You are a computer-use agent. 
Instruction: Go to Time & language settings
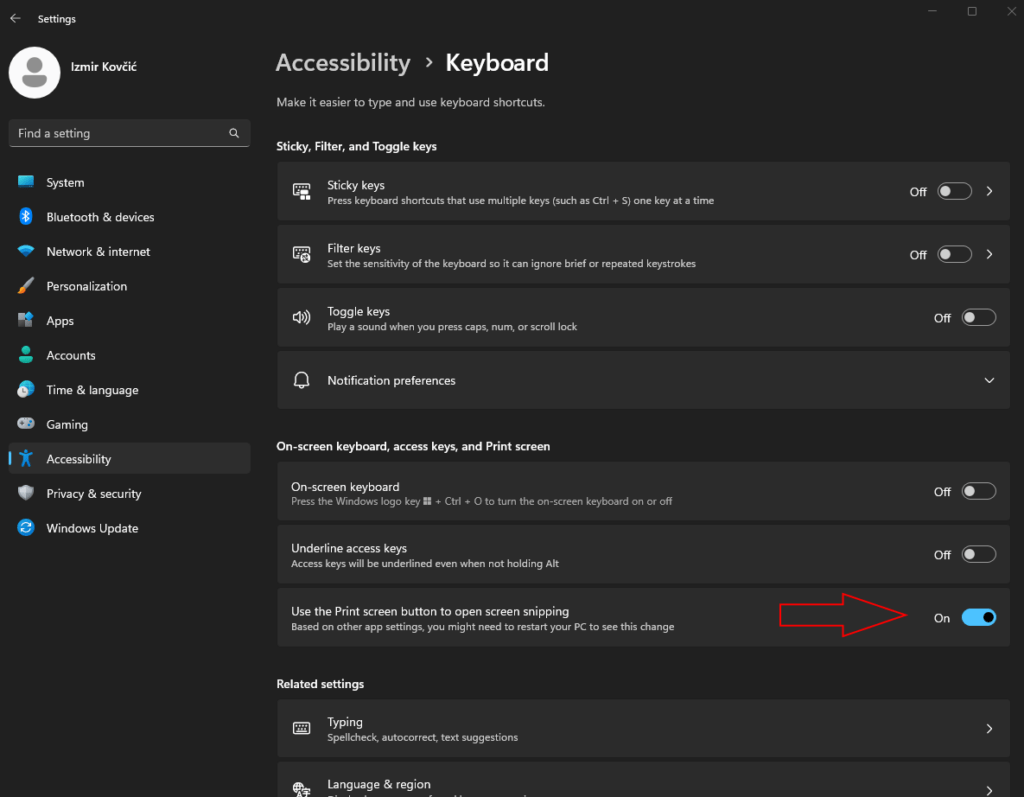(92, 390)
